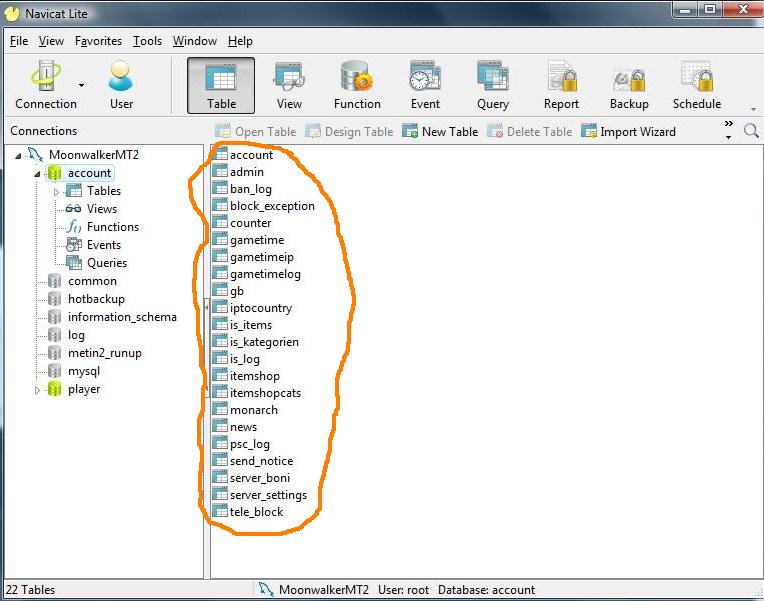
Task: Select the gametimelog table
Action: [257, 274]
